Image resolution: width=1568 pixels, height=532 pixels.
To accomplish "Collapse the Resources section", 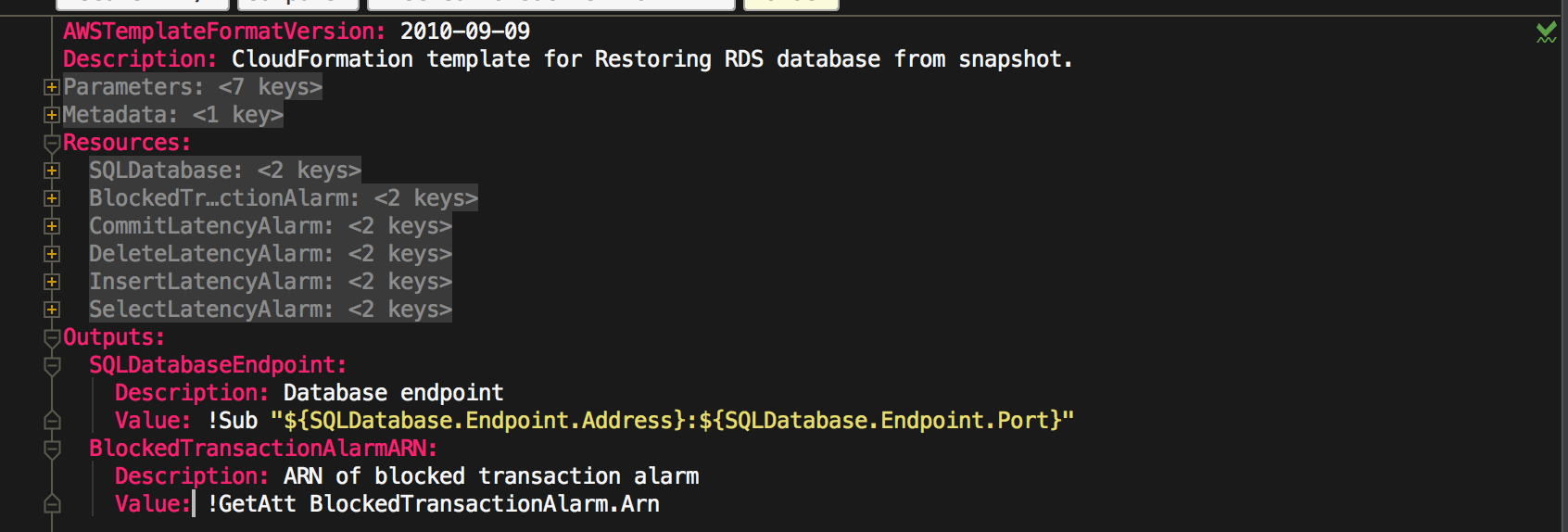I will tap(52, 144).
